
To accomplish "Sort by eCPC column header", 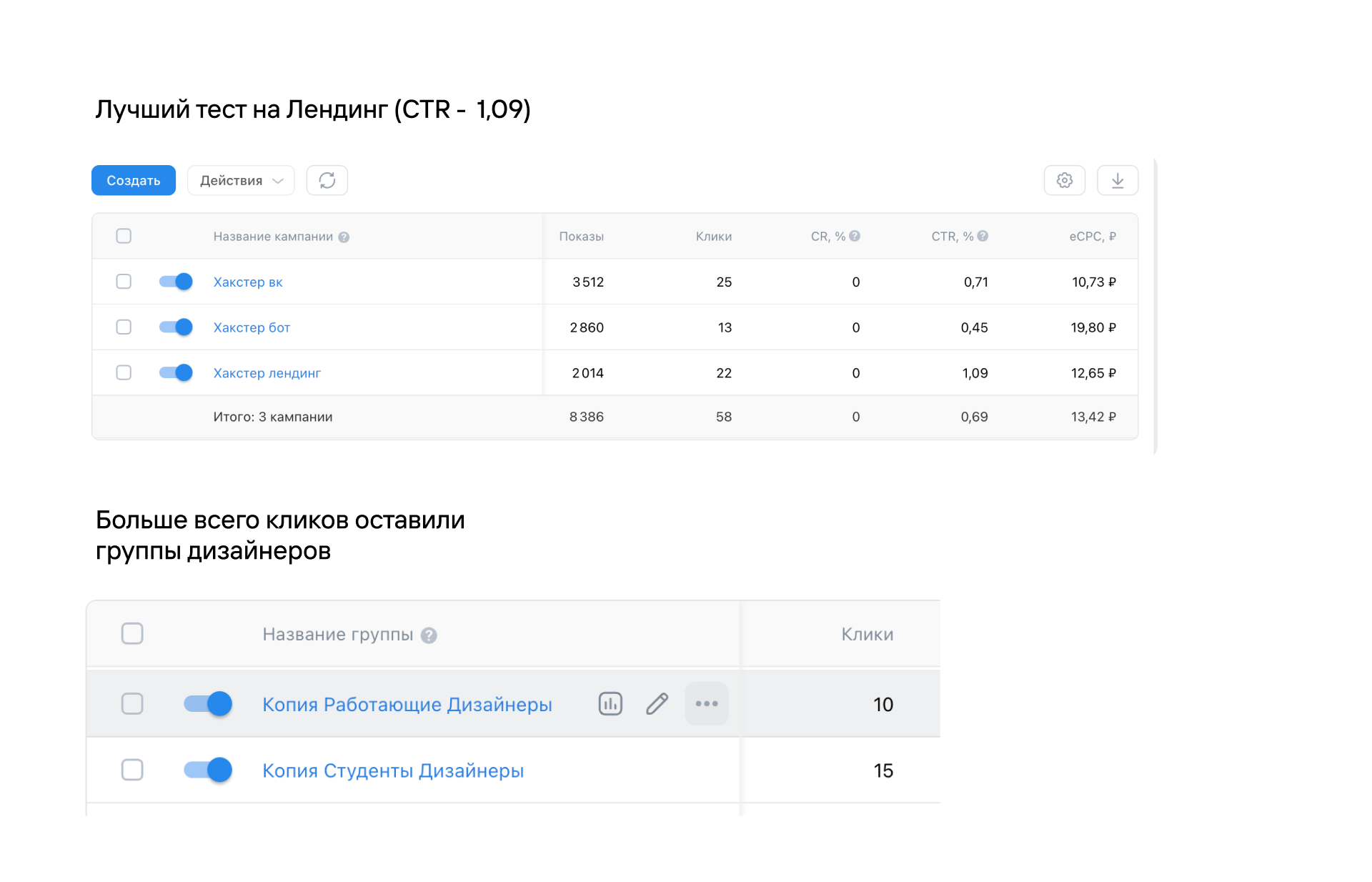I will point(1092,237).
